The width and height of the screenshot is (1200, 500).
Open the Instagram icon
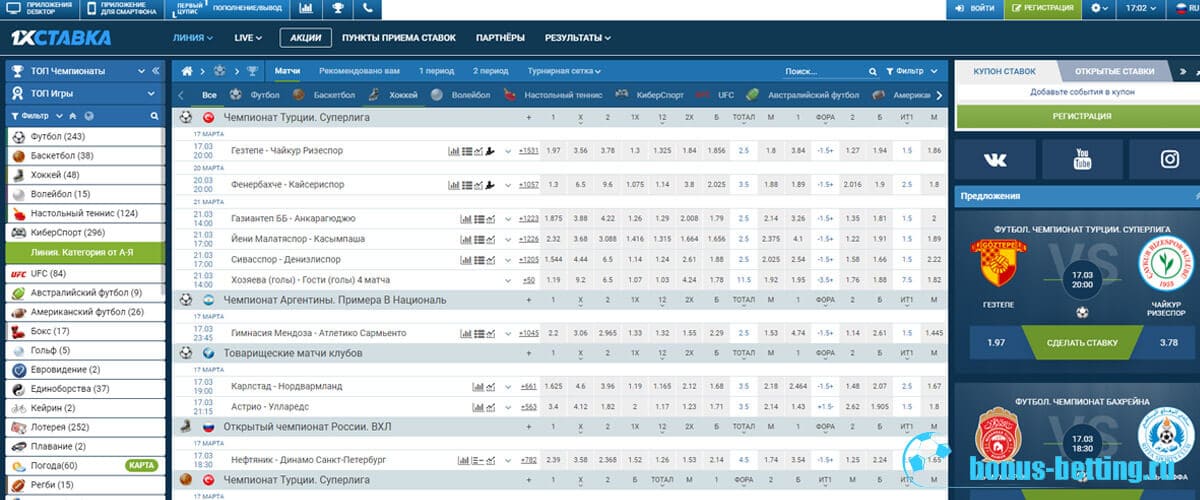pos(1168,159)
